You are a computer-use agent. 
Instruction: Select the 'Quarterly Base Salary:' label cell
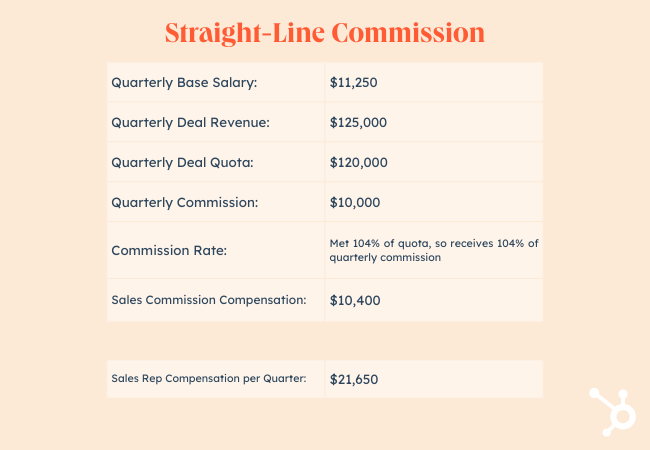(x=184, y=82)
